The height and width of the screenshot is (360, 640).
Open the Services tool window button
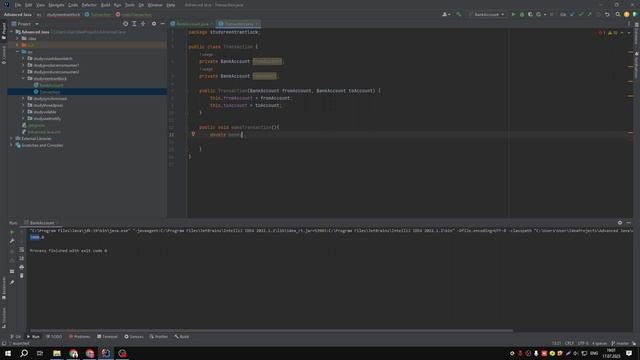[x=134, y=337]
